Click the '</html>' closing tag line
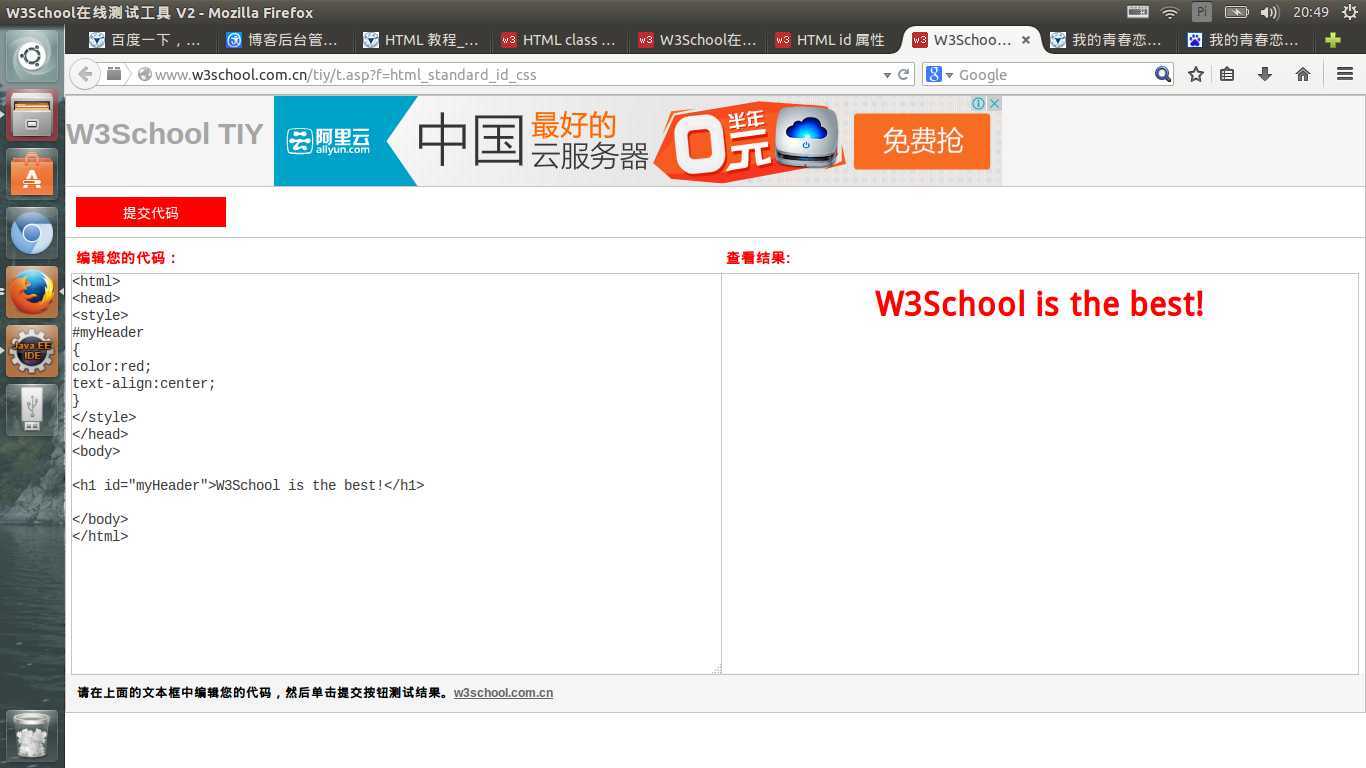This screenshot has width=1366, height=768. (x=100, y=536)
